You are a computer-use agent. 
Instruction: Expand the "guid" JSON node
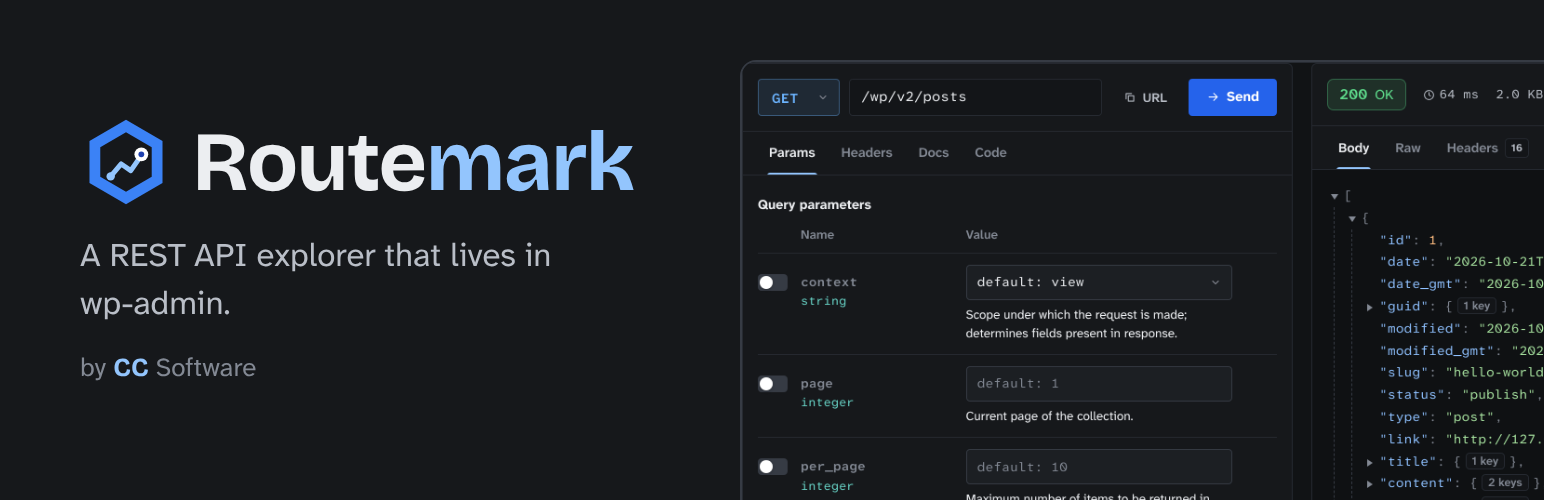[1370, 307]
